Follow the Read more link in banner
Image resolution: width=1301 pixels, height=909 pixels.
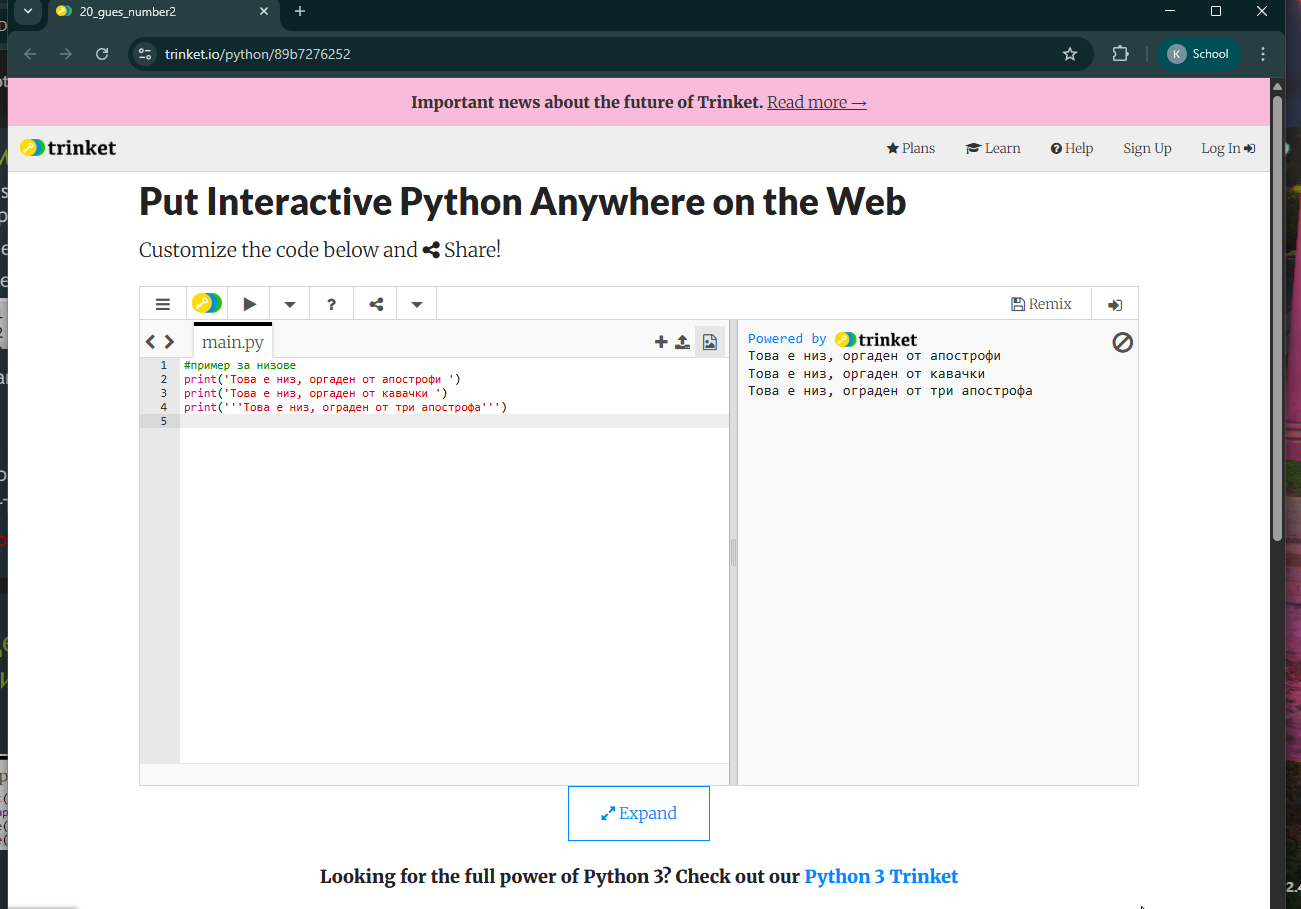click(817, 102)
